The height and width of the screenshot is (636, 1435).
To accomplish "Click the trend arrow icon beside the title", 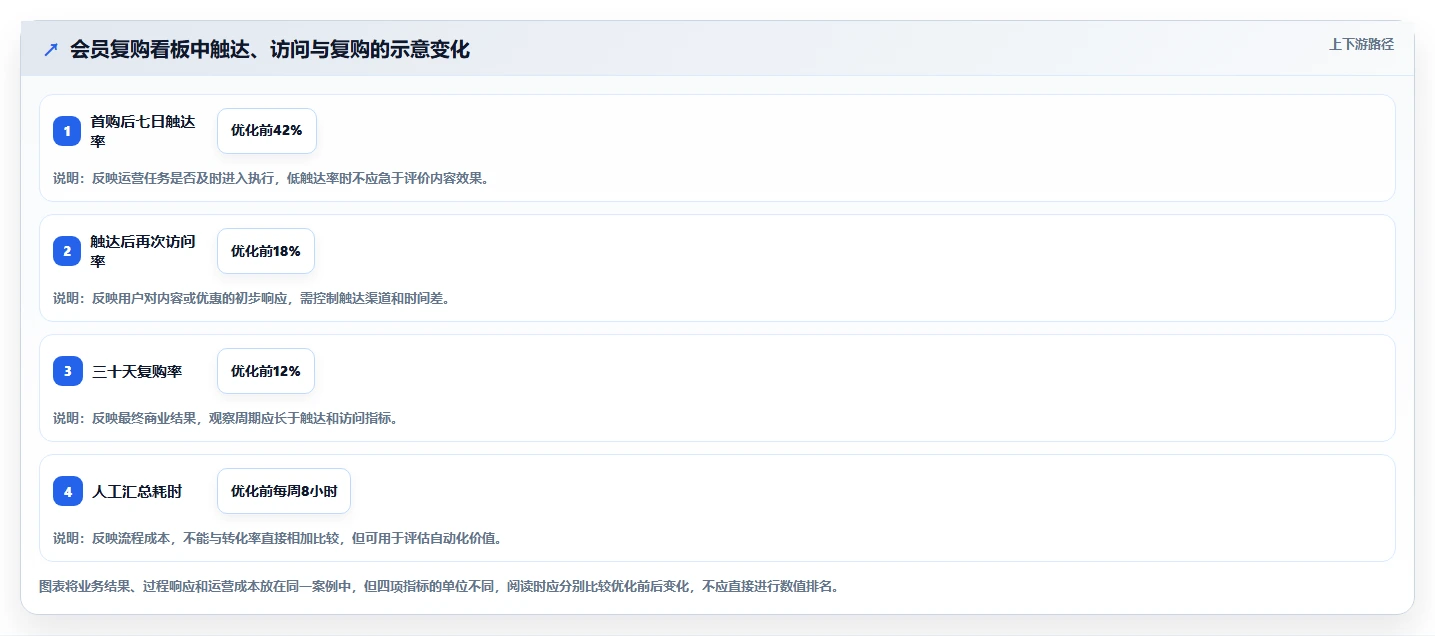I will click(x=51, y=49).
